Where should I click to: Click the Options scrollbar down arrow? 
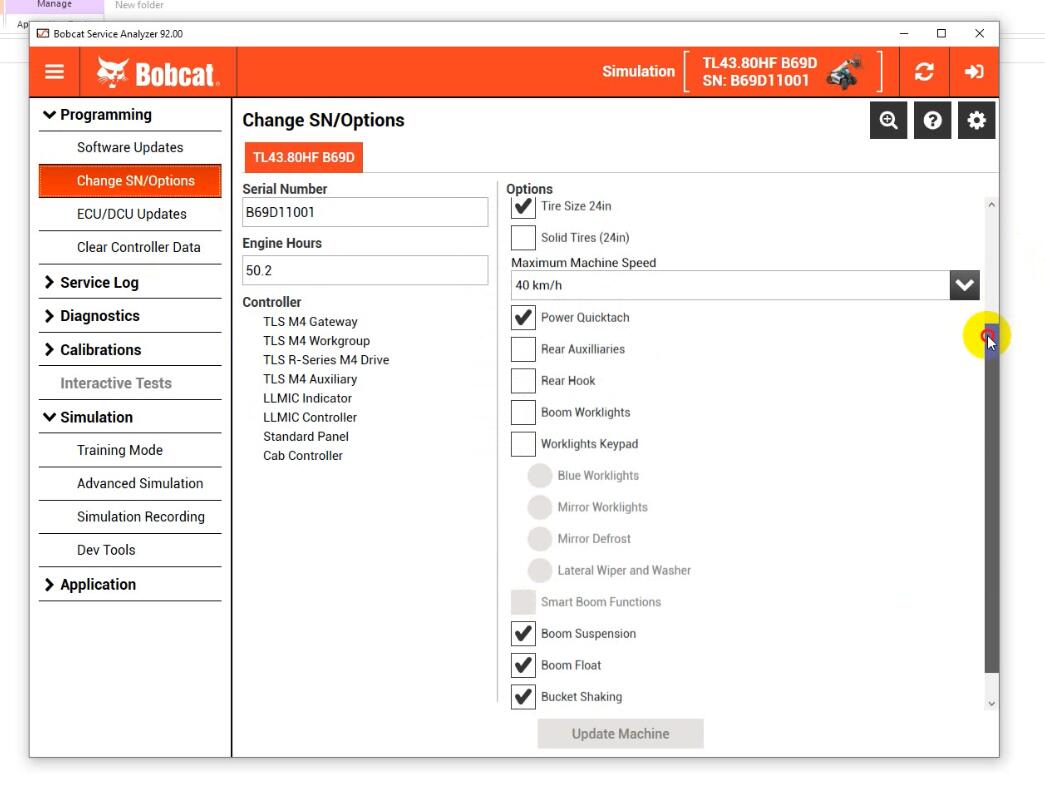tap(992, 703)
